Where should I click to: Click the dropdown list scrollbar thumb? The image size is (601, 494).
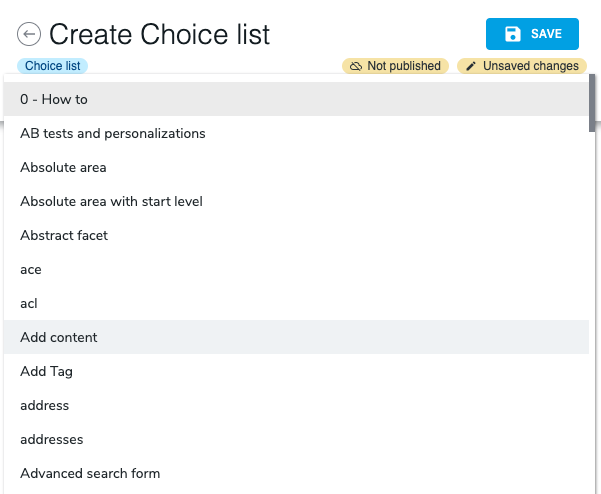click(592, 103)
